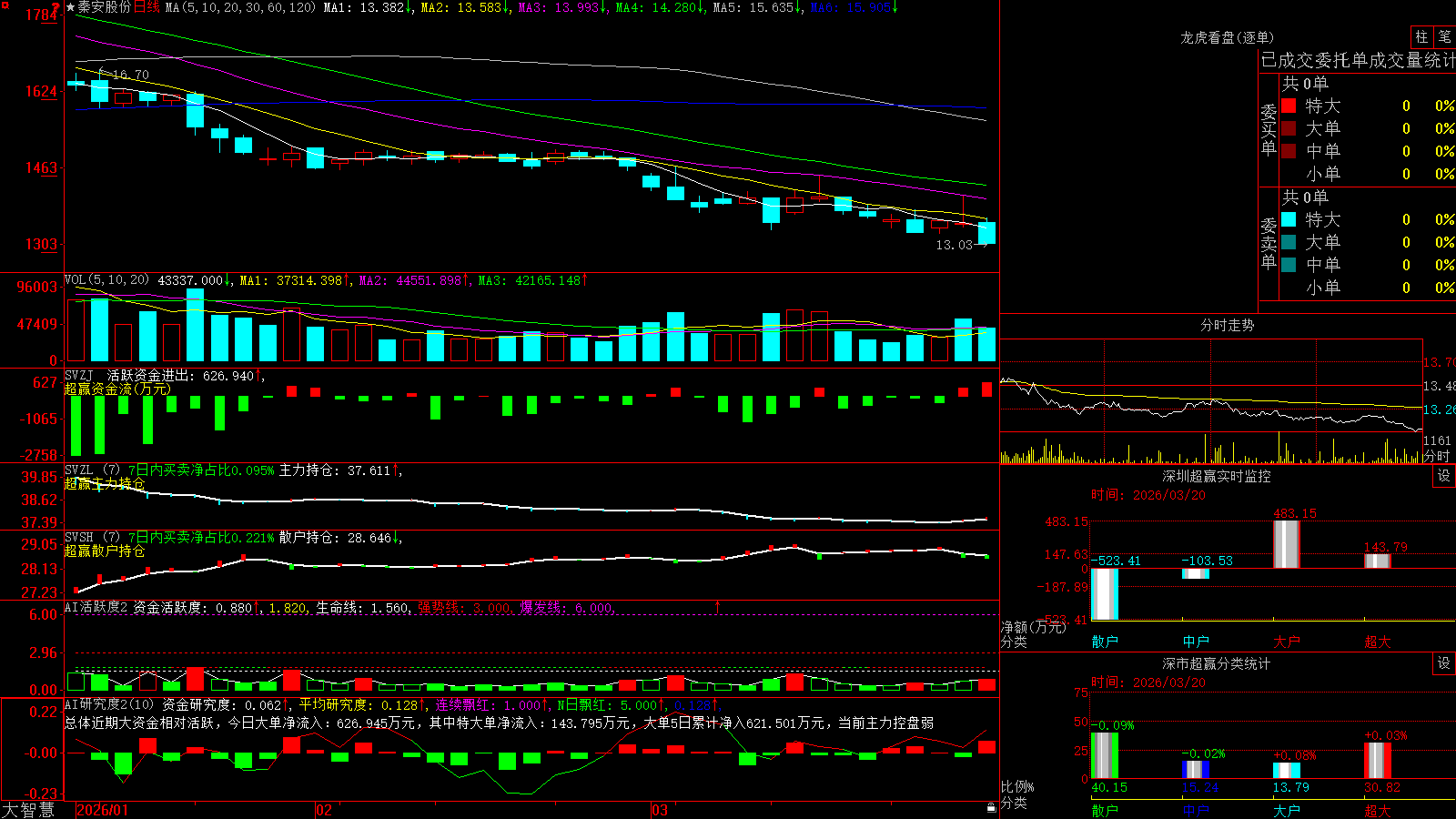Screen dimensions: 1456x819
Task: Click the red square marker icon at top-left corner
Action: coord(4,4)
